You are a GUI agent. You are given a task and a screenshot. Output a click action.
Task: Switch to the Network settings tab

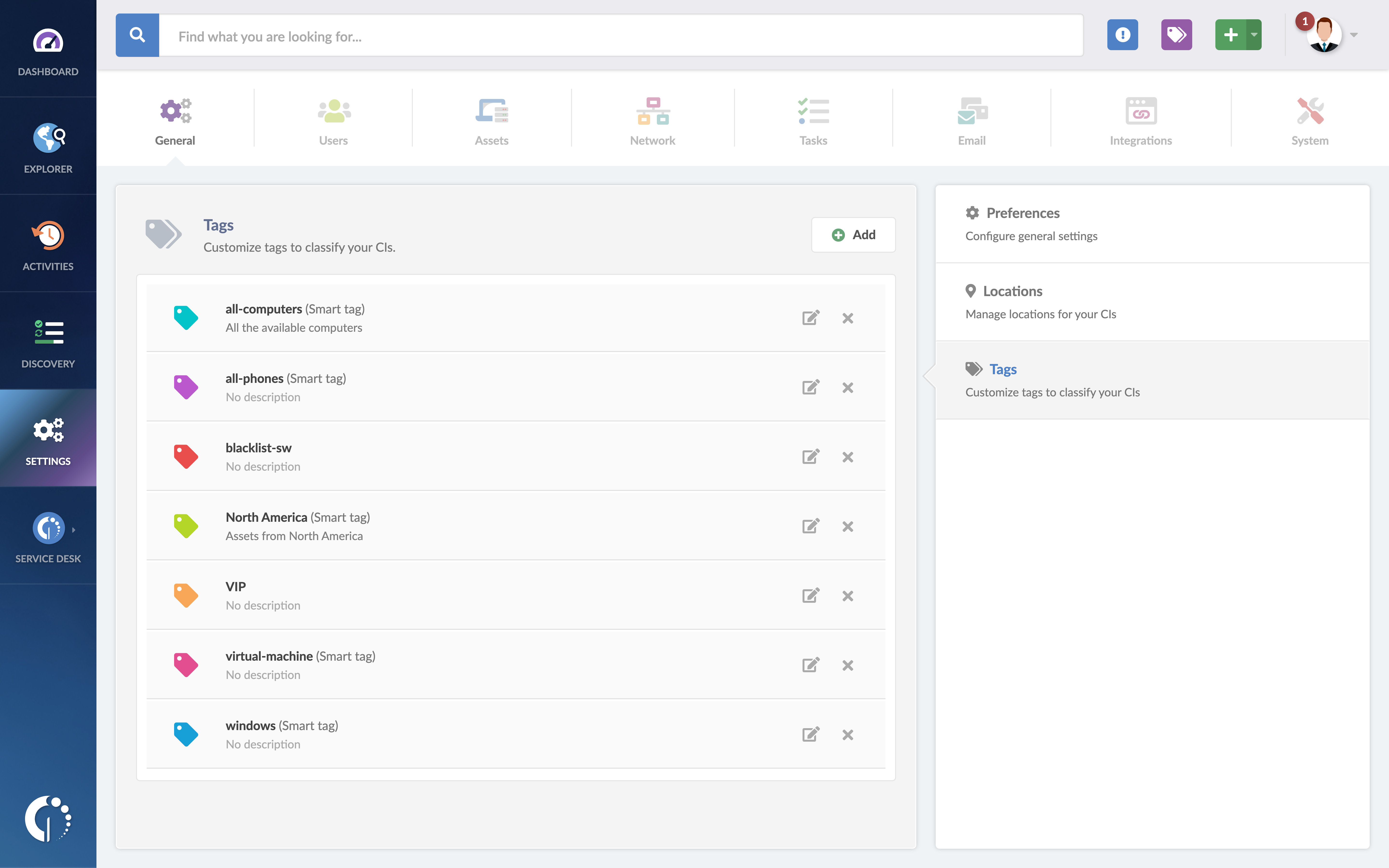click(653, 121)
